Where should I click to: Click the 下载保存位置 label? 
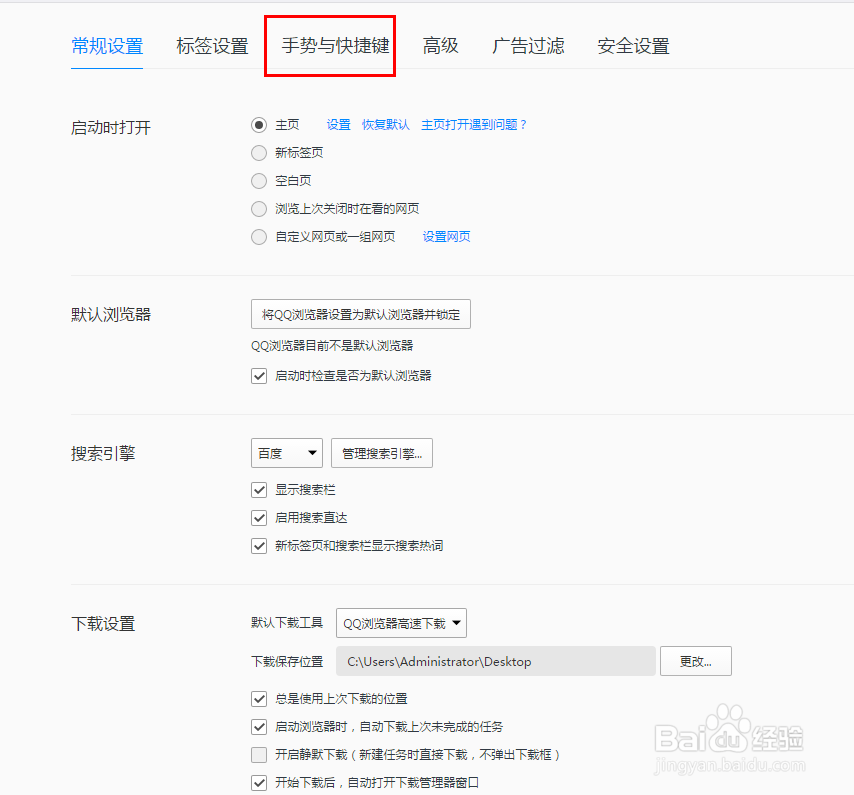coord(287,662)
